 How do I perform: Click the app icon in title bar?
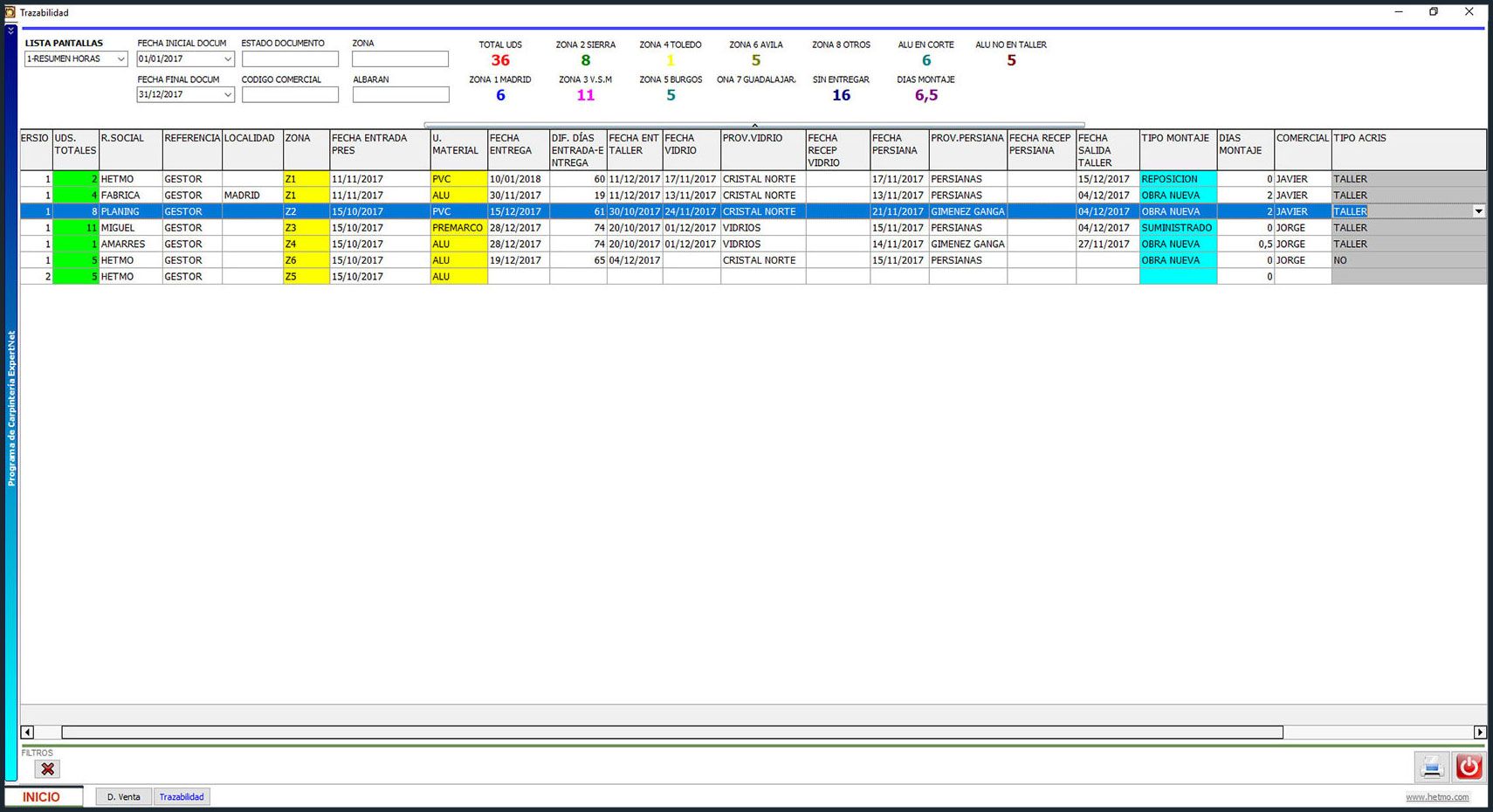pyautogui.click(x=10, y=12)
